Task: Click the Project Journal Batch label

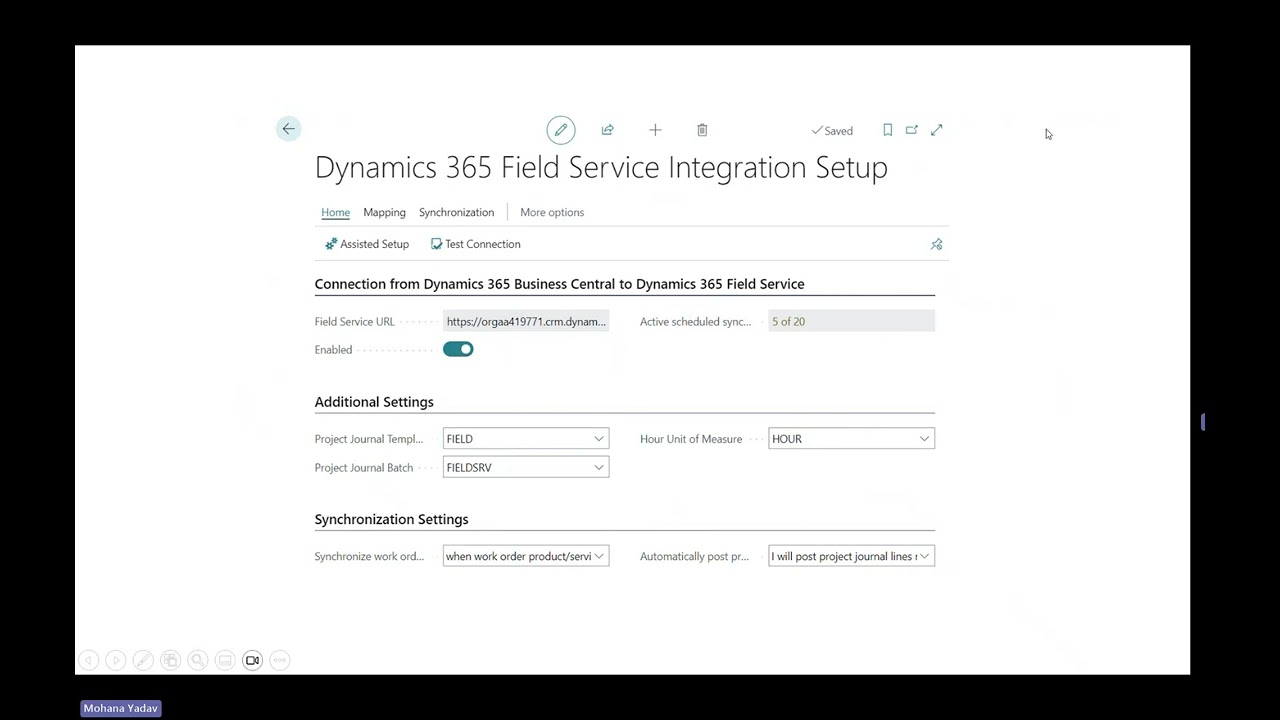Action: (x=363, y=468)
